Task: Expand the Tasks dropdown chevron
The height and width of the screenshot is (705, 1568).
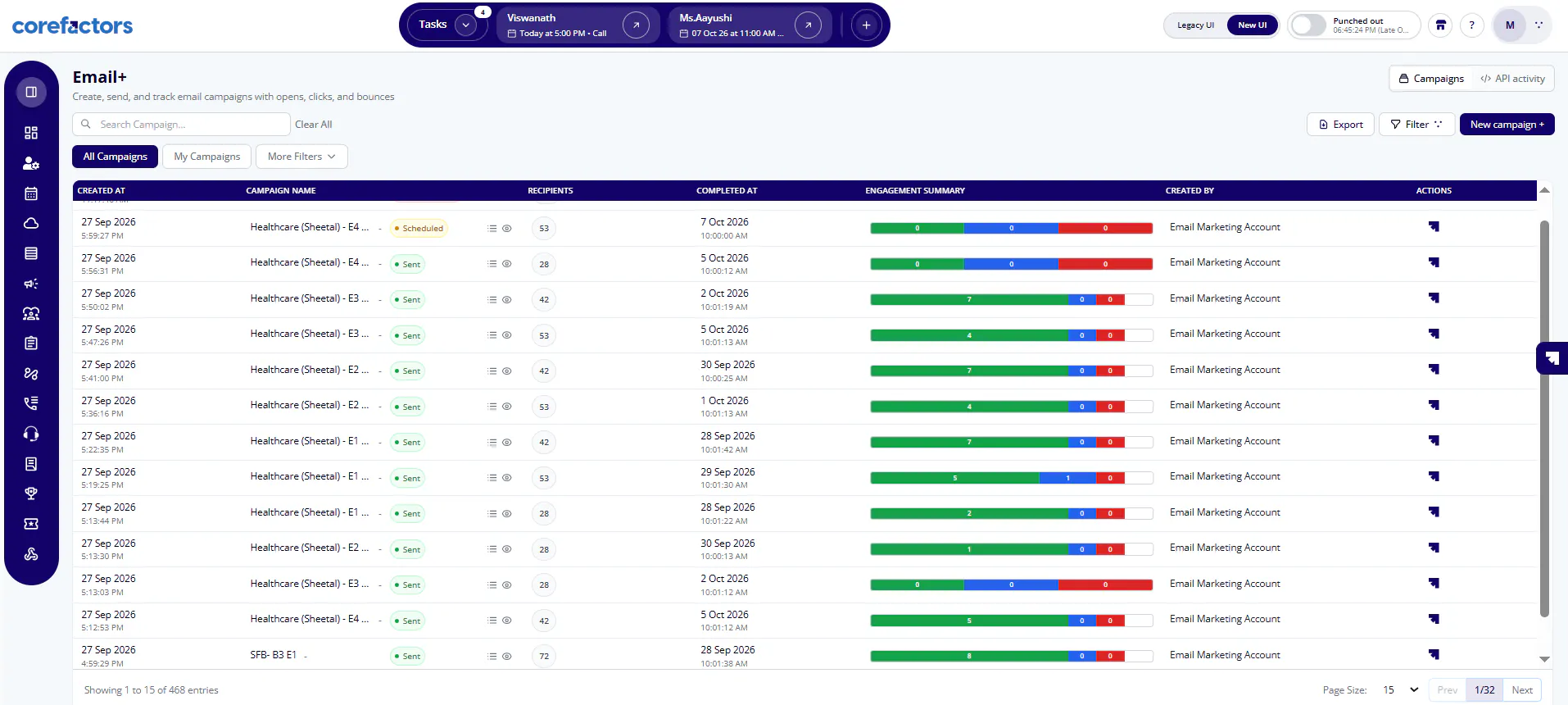Action: click(465, 25)
